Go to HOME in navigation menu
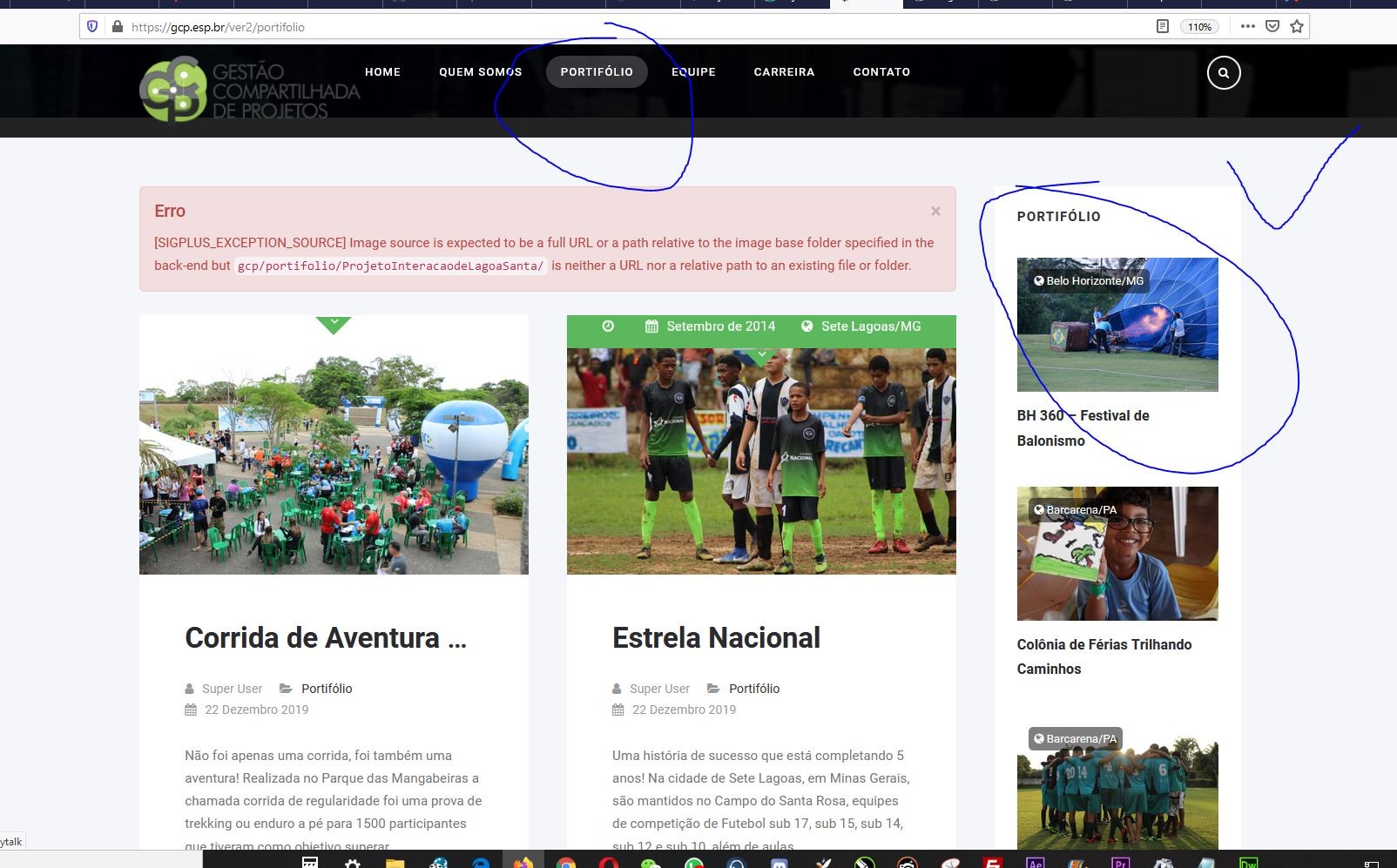This screenshot has height=868, width=1397. [383, 72]
